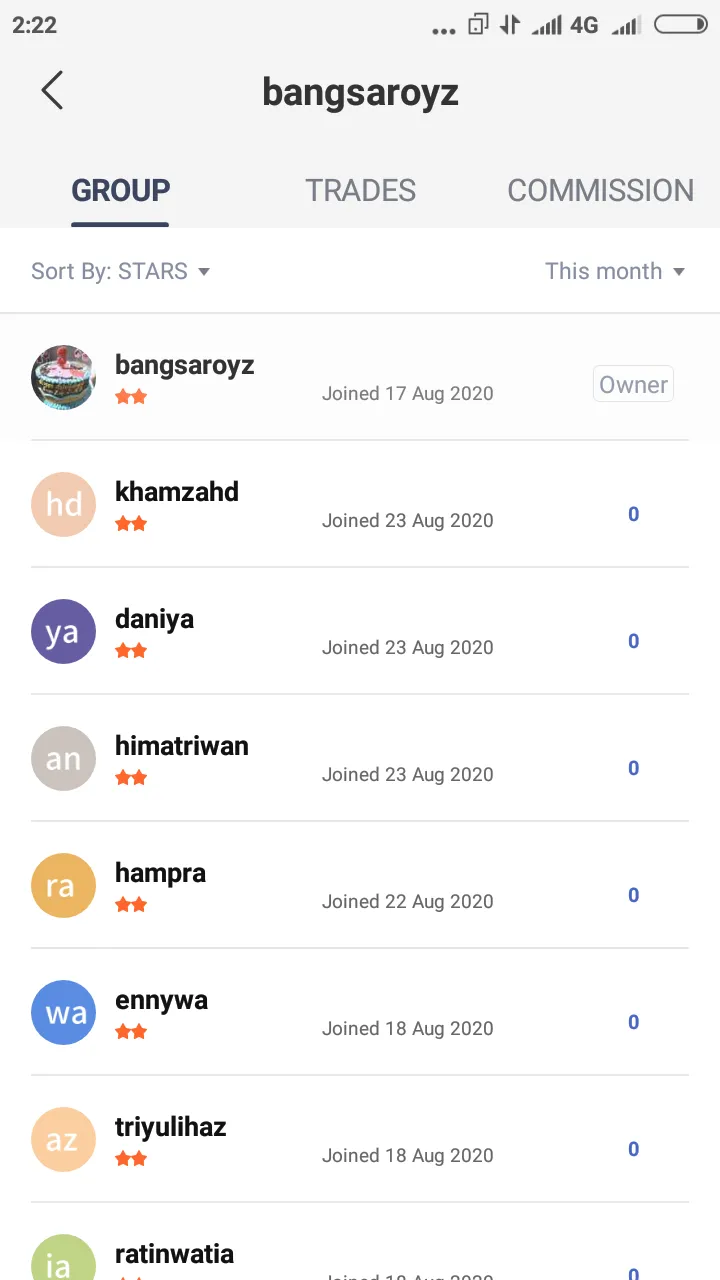Open ennywa's member row name
The image size is (720, 1280).
(161, 1000)
